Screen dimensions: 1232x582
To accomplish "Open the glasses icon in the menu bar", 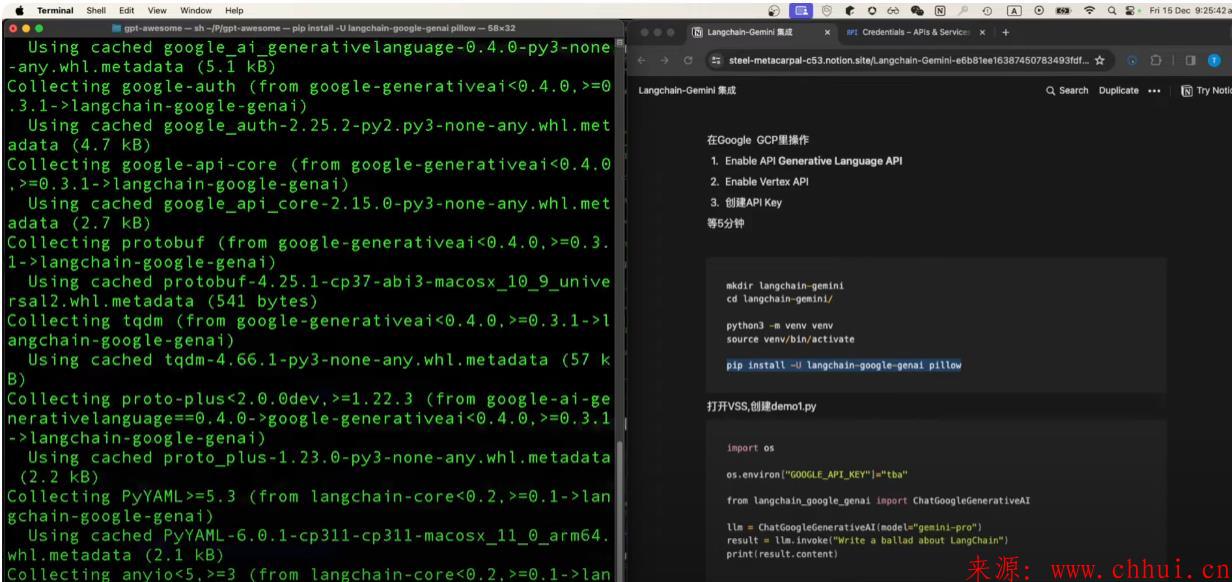I will point(891,10).
